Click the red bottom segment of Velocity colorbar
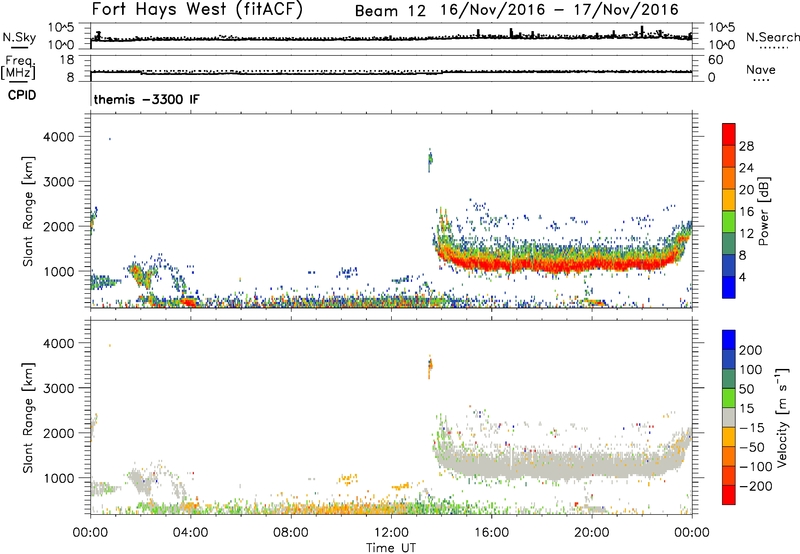The image size is (800, 554). (729, 495)
